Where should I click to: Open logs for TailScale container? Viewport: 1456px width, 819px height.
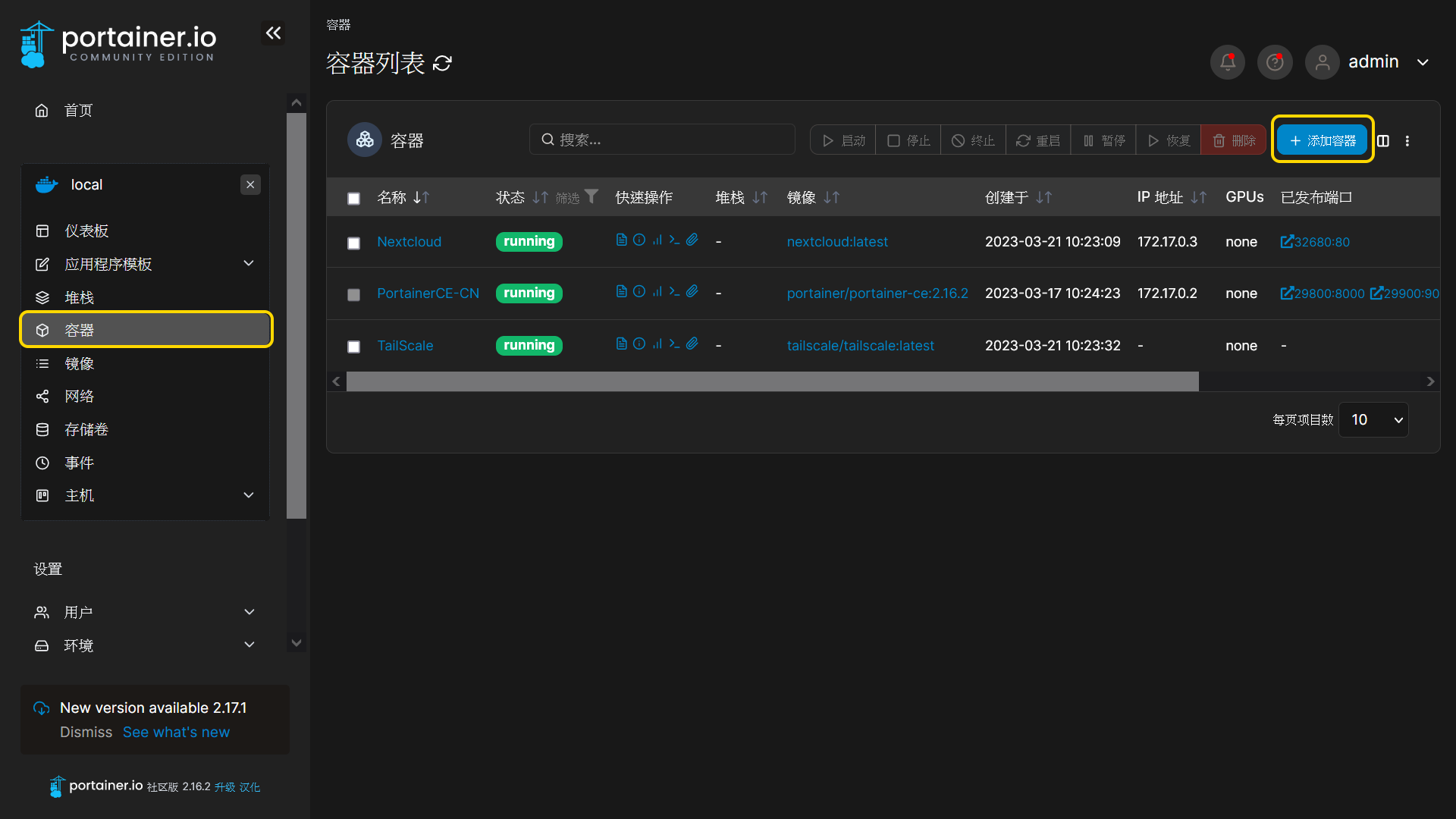pos(621,344)
